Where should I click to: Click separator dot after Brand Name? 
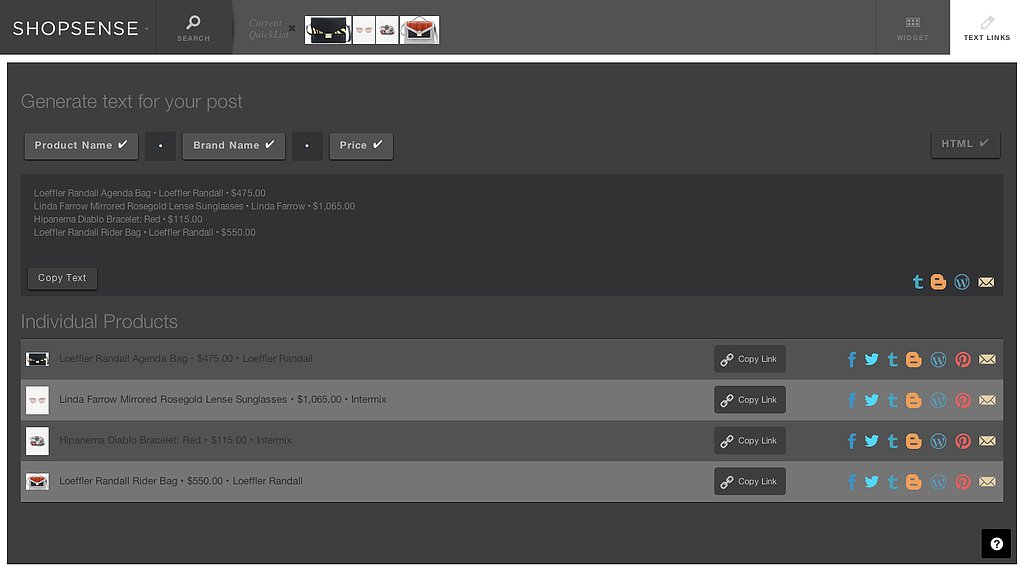click(x=307, y=146)
